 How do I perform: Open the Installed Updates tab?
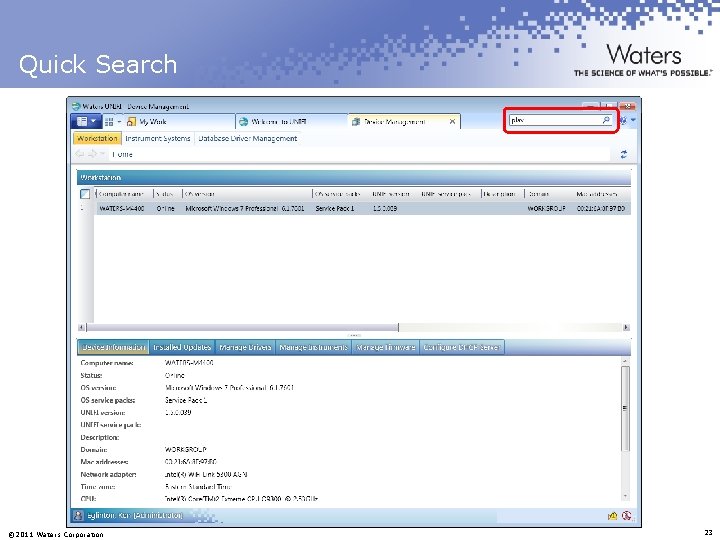tap(182, 348)
